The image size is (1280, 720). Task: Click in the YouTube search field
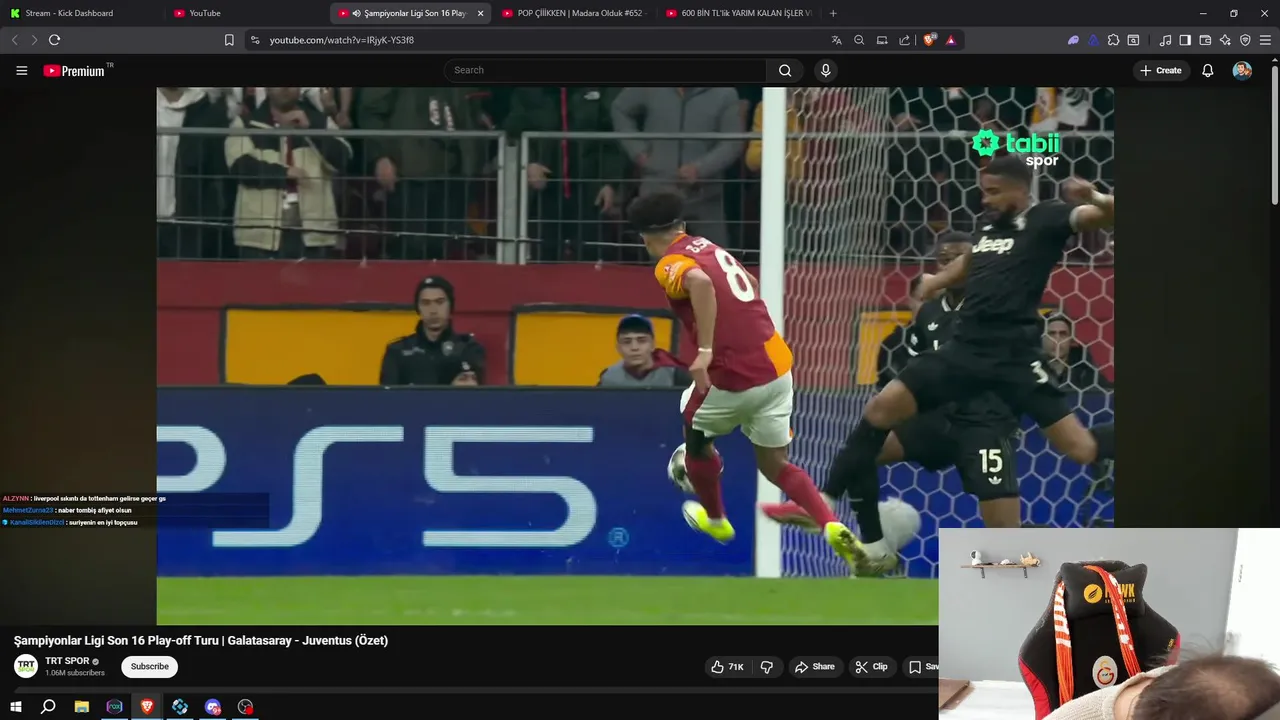605,70
